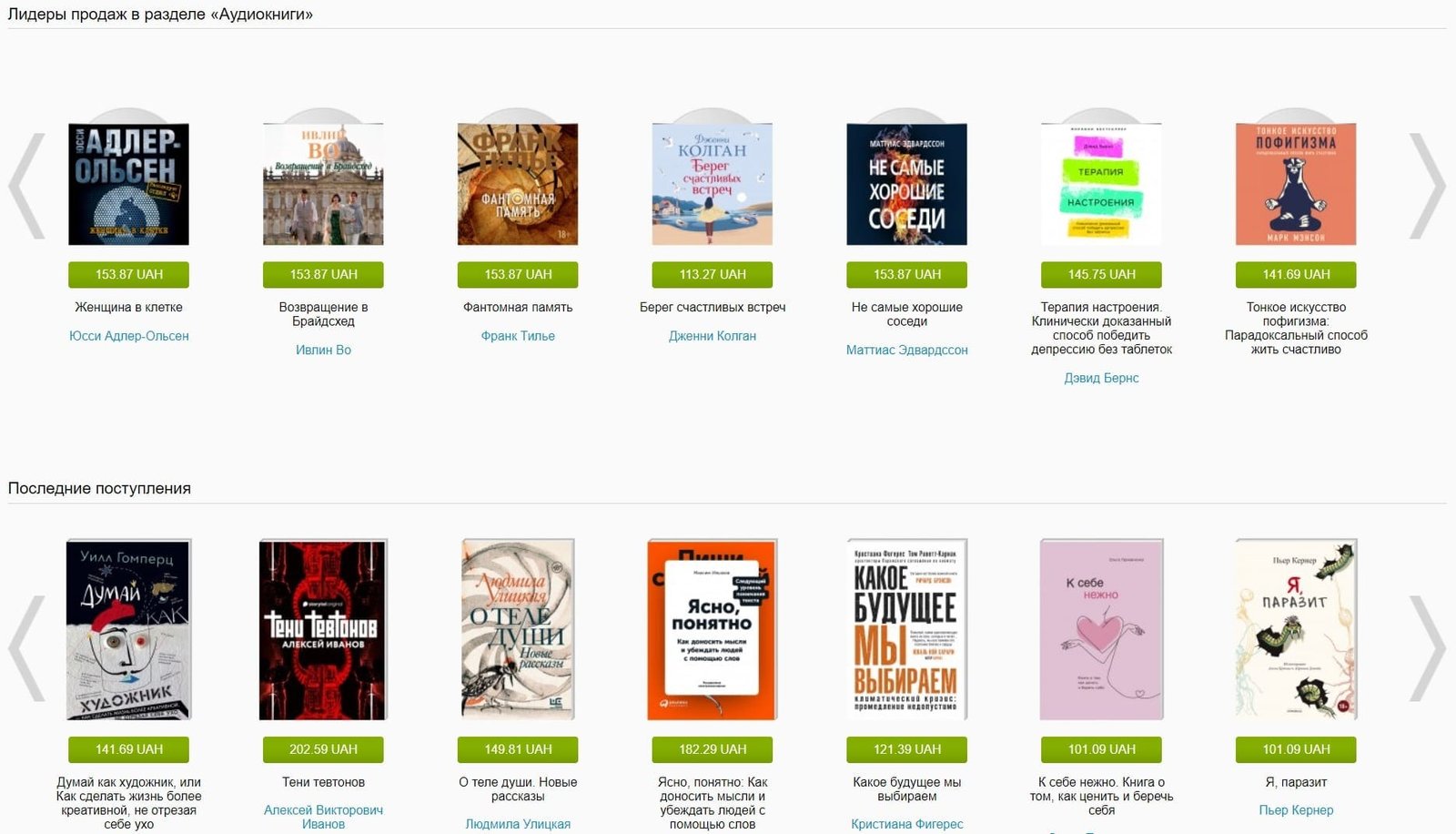
Task: Open the title 'Возвращение в Брайдсхед'
Action: pos(323,314)
